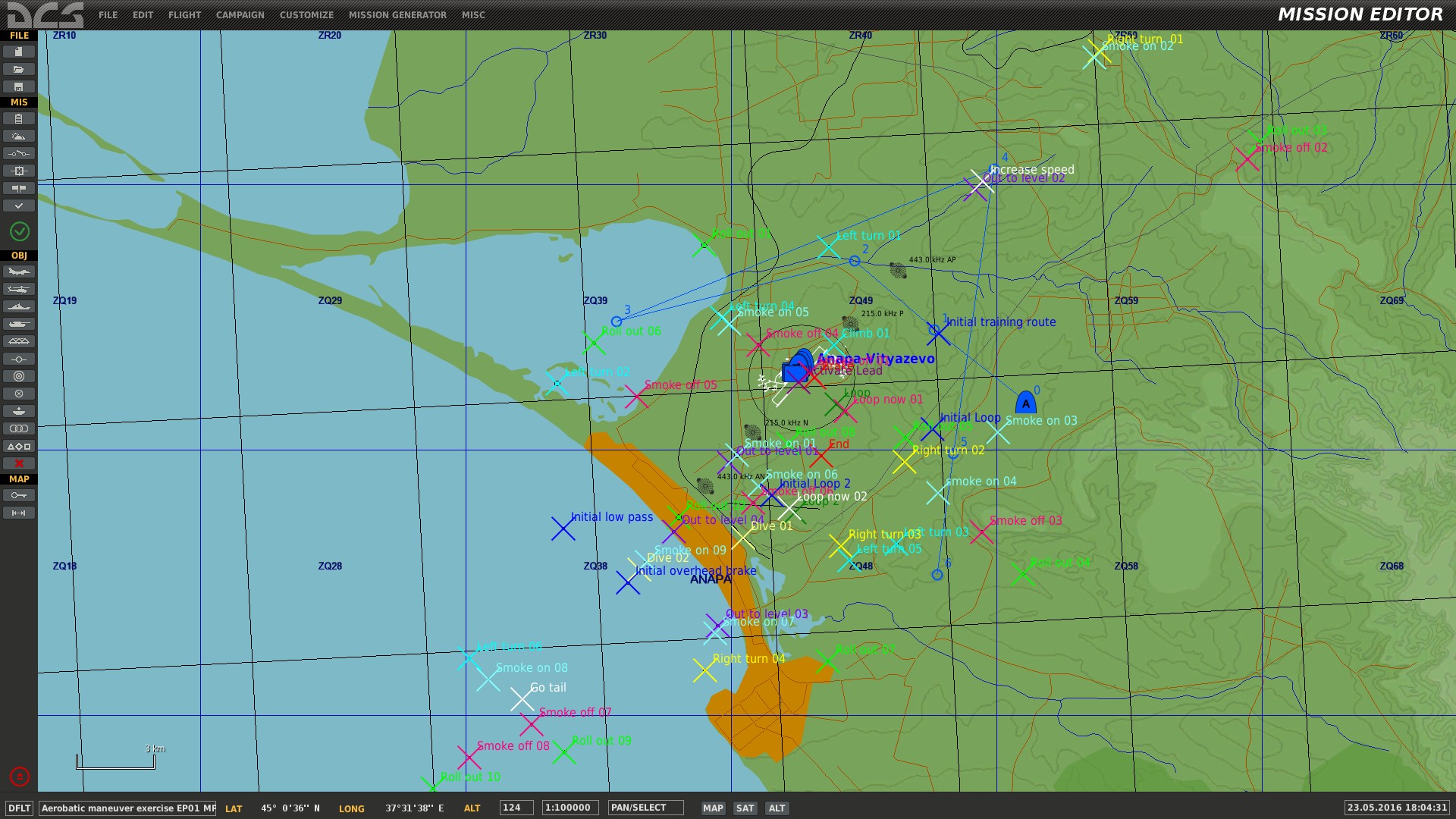Click the mission name field in status bar

[128, 808]
